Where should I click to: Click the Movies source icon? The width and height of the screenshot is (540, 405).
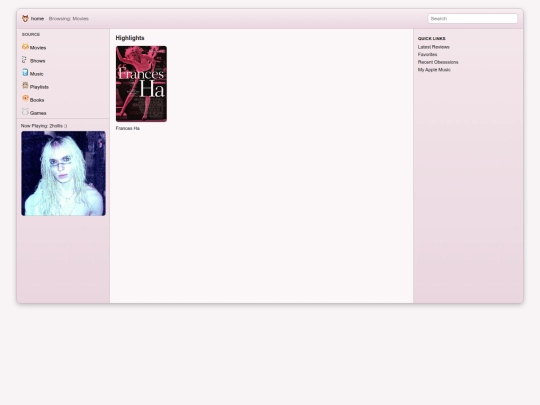click(25, 46)
